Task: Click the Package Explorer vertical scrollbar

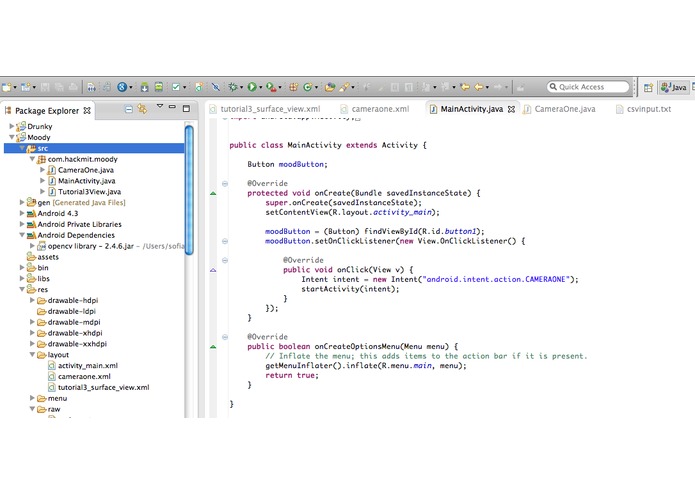Action: pos(189,191)
